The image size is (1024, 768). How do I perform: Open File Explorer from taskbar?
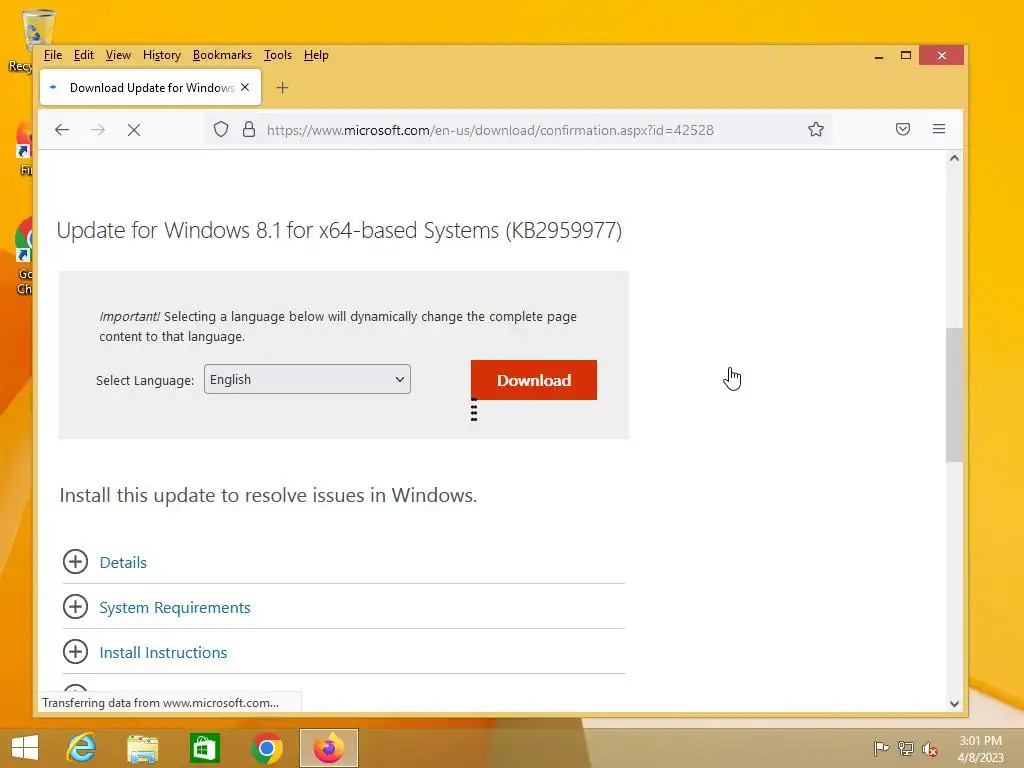pos(142,748)
